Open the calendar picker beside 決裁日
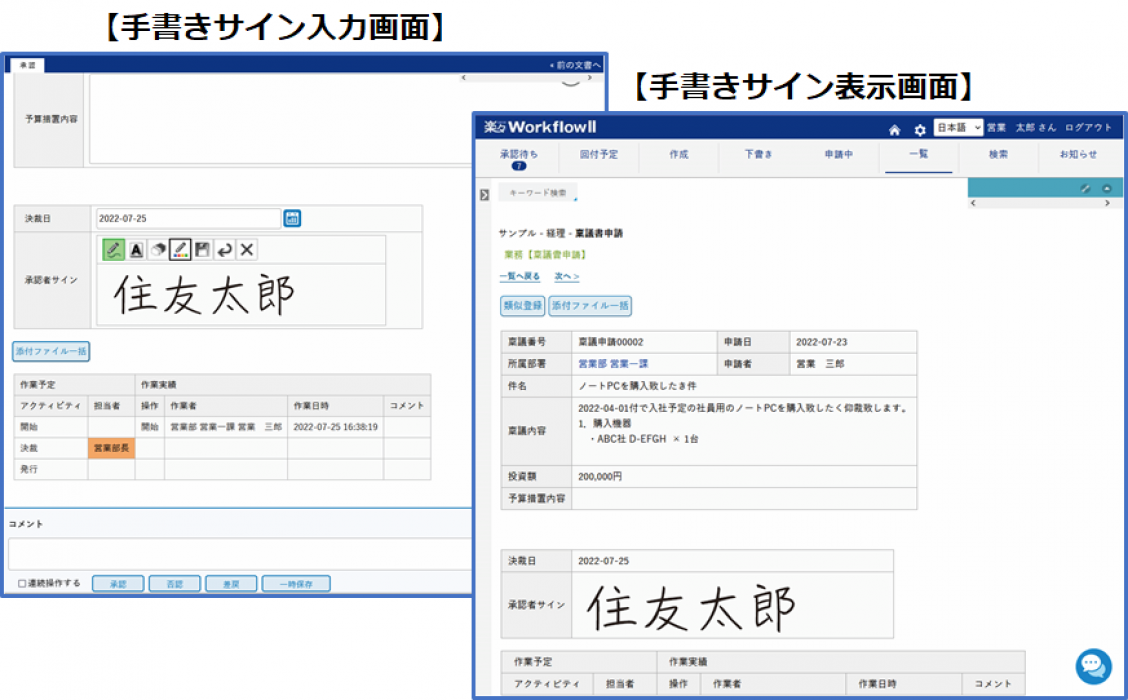Viewport: 1128px width, 700px height. point(292,218)
